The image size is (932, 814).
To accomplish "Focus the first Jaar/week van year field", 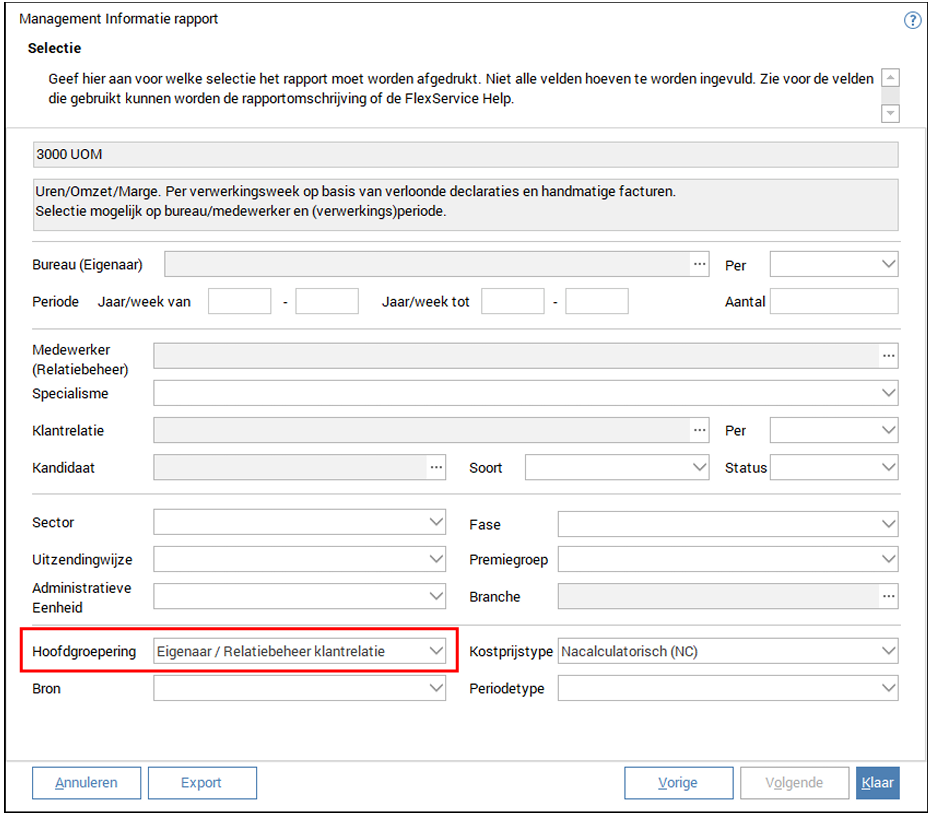I will pyautogui.click(x=239, y=301).
